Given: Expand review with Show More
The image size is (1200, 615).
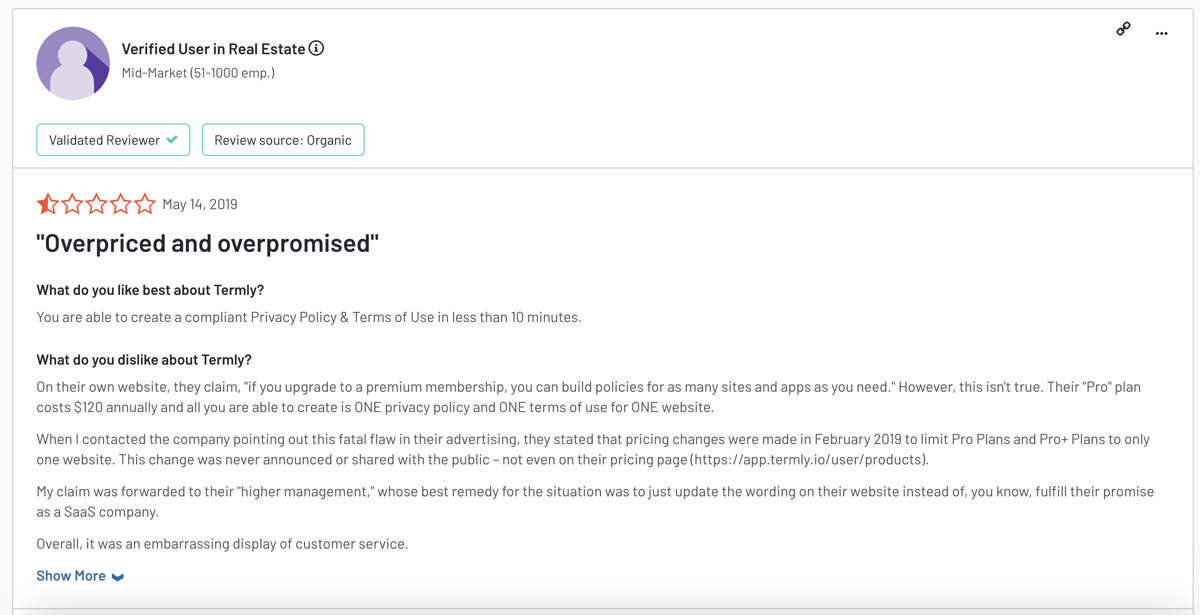Looking at the screenshot, I should click(71, 576).
